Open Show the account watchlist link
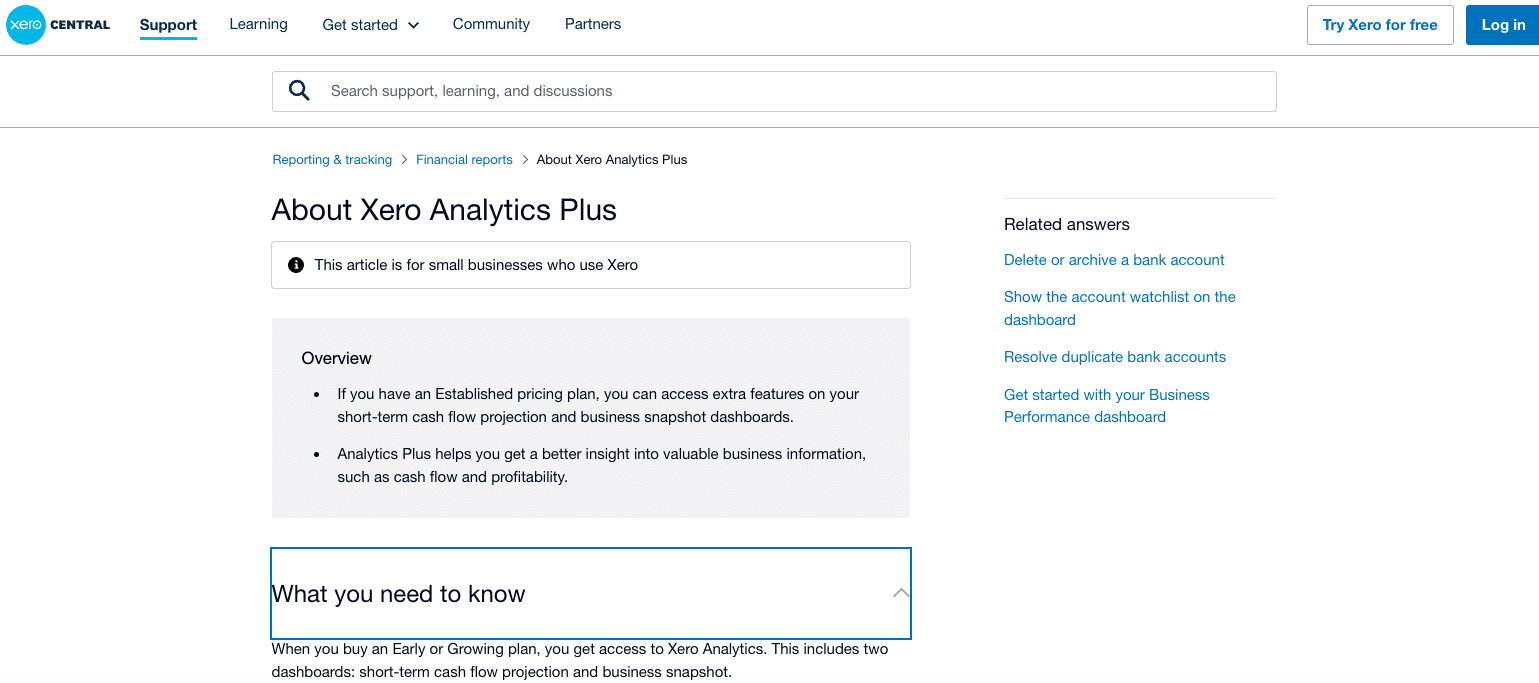This screenshot has height=683, width=1539. tap(1120, 308)
